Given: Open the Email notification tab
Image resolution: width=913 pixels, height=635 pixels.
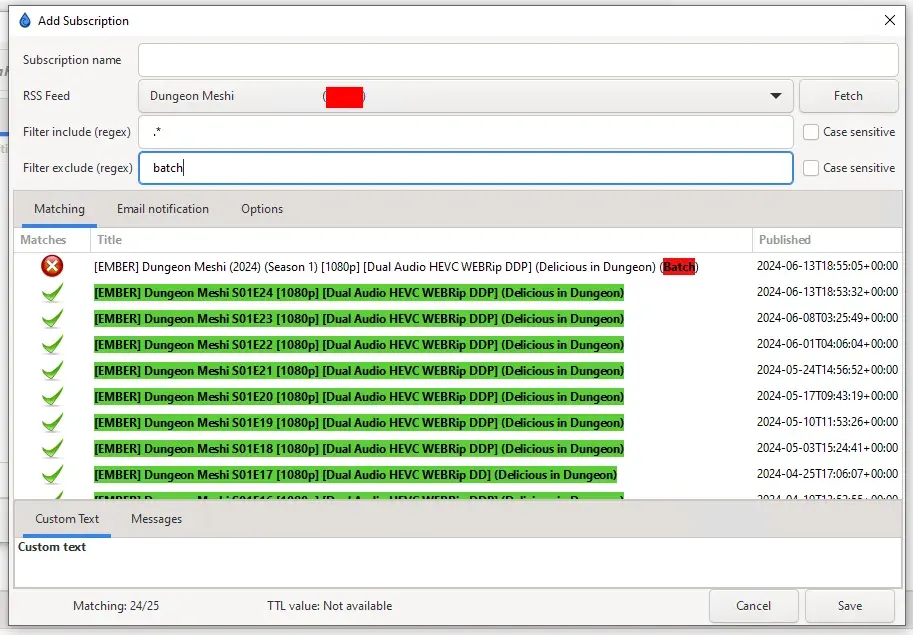Looking at the screenshot, I should pos(162,209).
